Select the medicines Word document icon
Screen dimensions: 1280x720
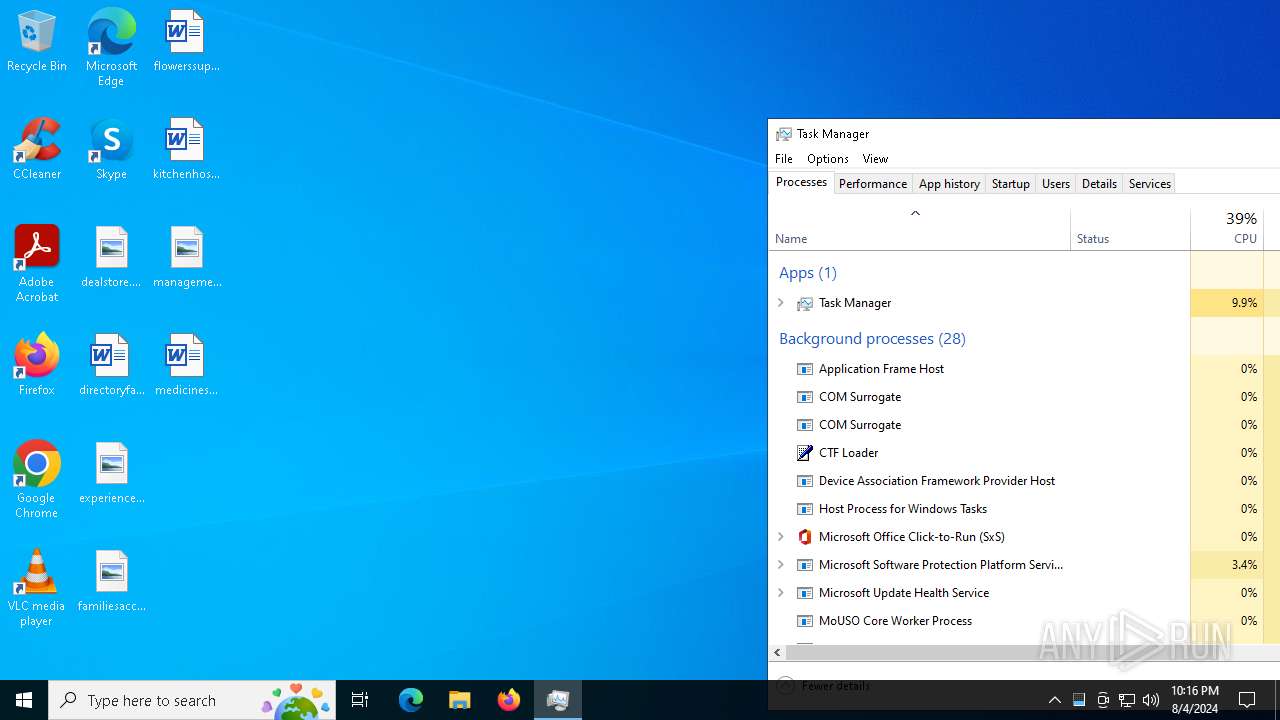186,366
